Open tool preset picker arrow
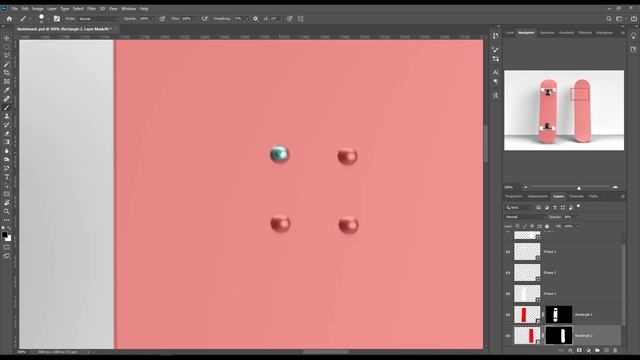 tap(30, 19)
